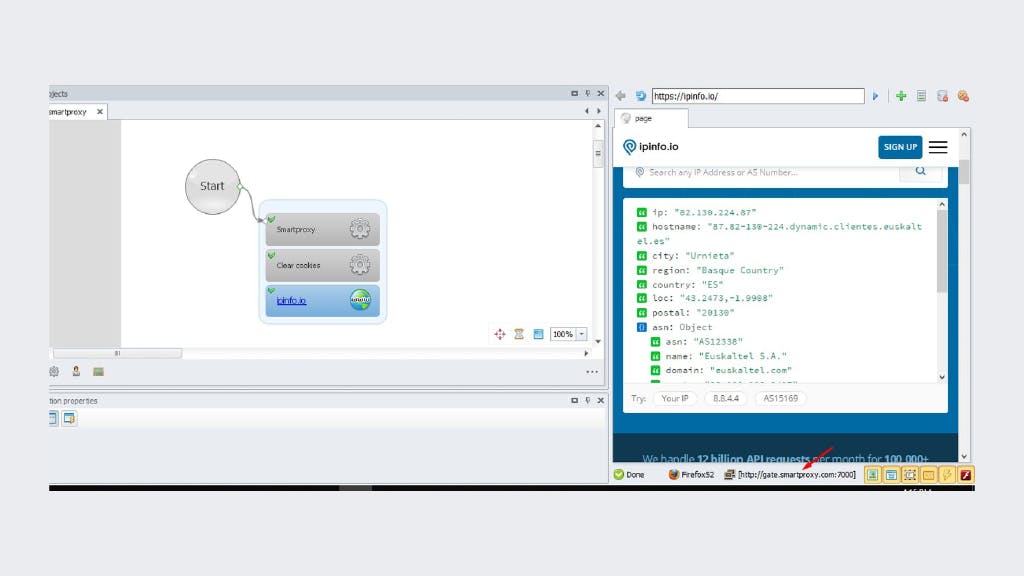Click canvas horizontal scrollbar thumb
This screenshot has height=576, width=1024.
pos(117,353)
